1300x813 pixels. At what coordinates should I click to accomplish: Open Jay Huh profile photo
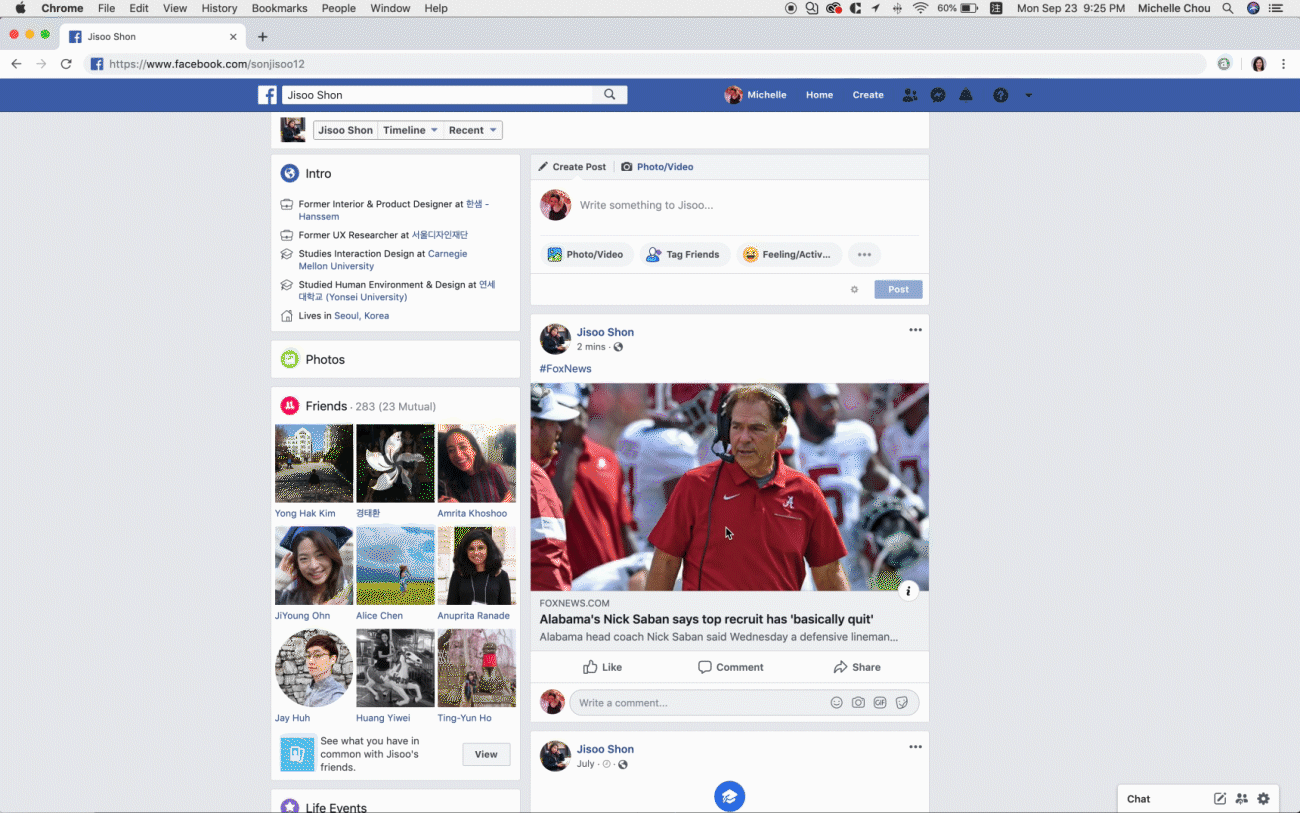(x=314, y=667)
